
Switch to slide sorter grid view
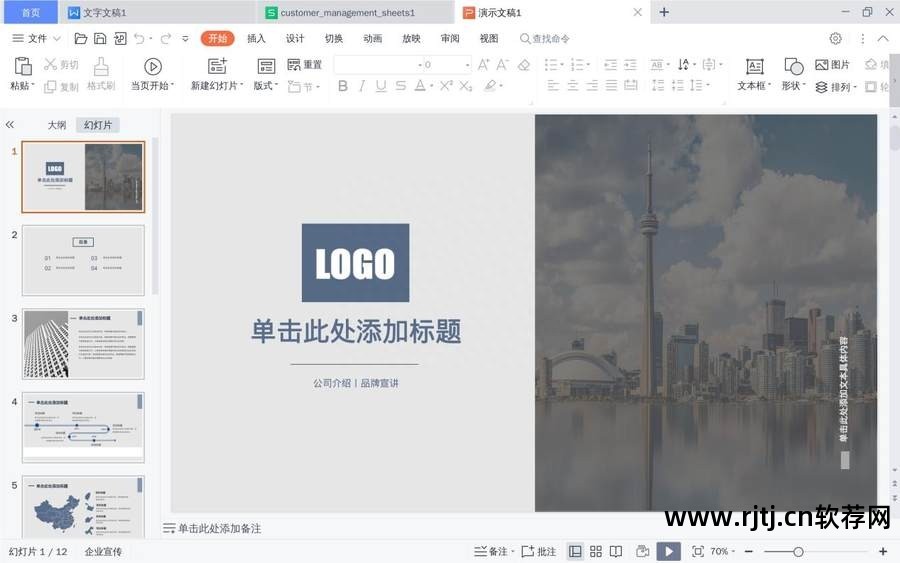(596, 551)
